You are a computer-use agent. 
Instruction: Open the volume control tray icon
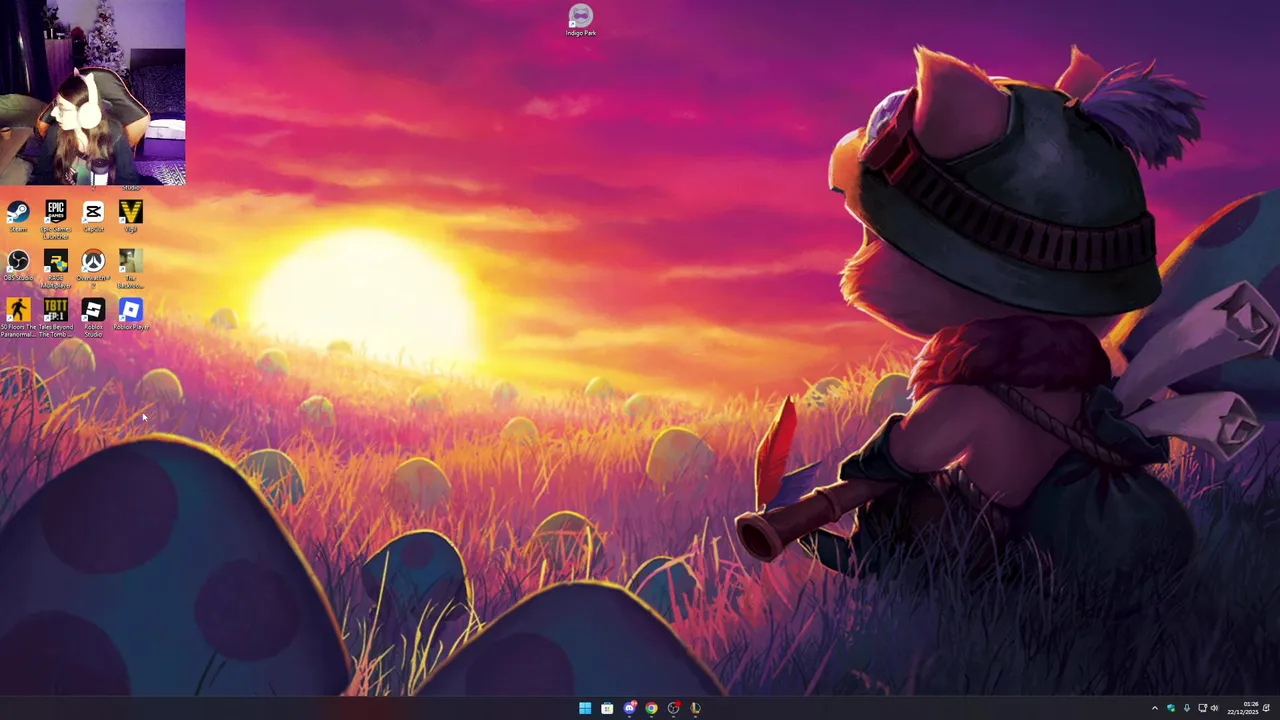click(1215, 708)
